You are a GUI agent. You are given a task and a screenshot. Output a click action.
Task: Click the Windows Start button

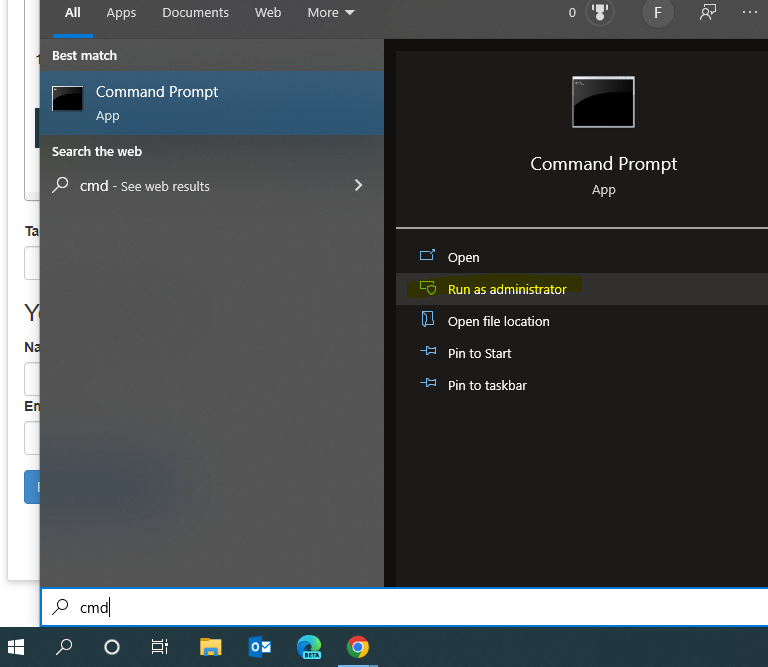click(x=17, y=647)
